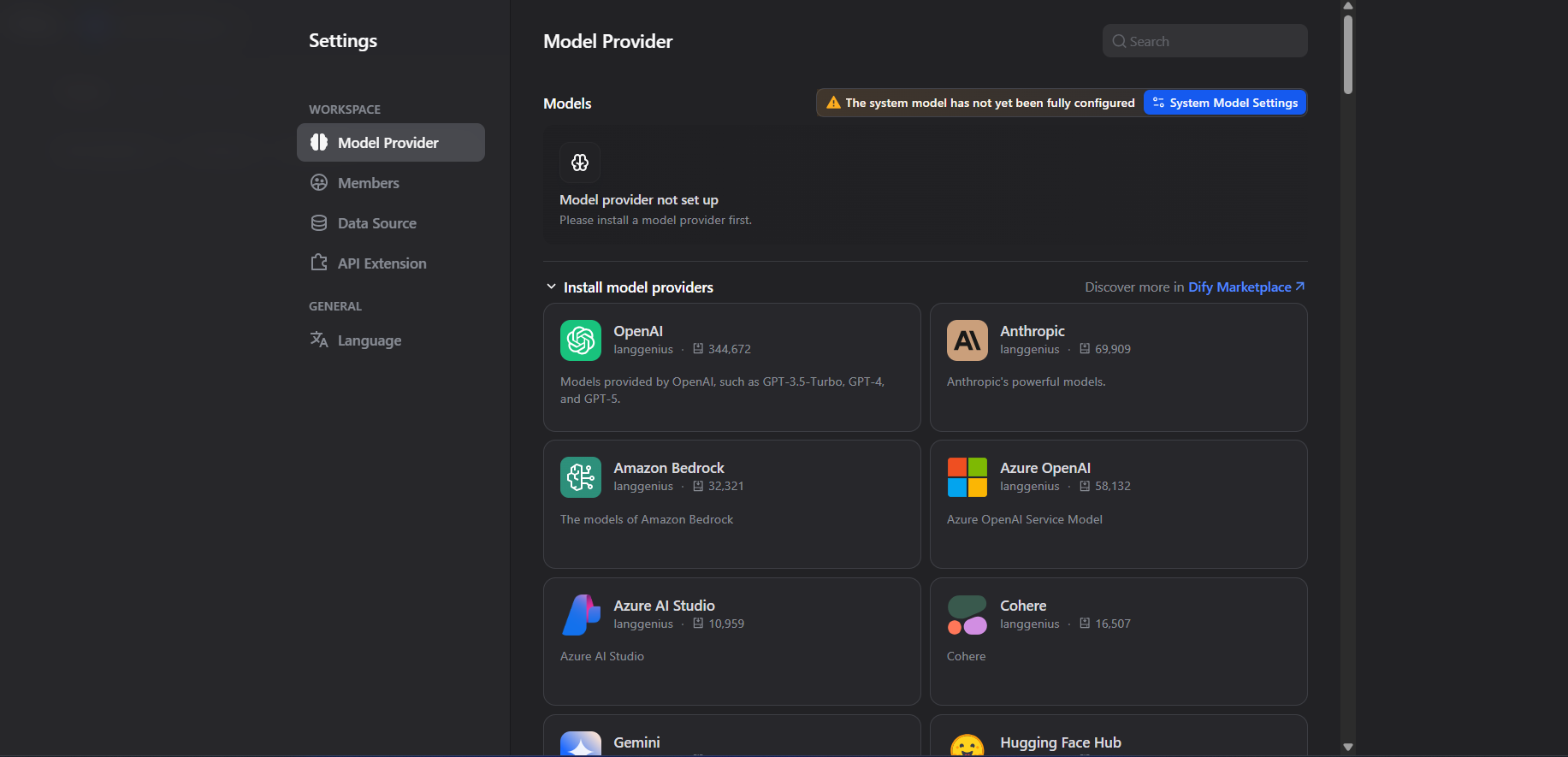Click the Hugging Face Hub emoji icon
The height and width of the screenshot is (757, 1568).
(x=967, y=746)
